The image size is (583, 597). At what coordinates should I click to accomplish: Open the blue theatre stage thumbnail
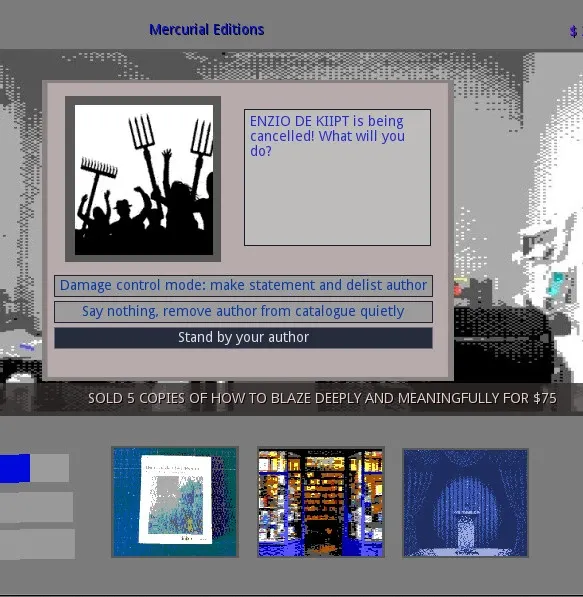point(465,503)
